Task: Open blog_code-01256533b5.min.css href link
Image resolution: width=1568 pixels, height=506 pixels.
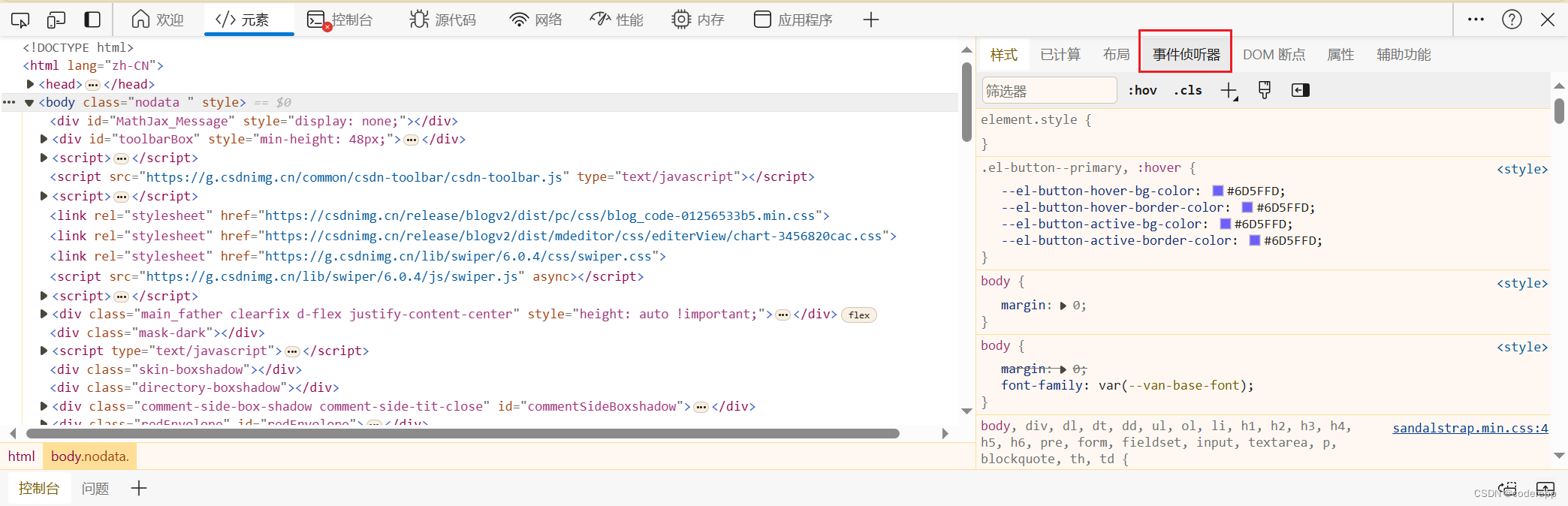Action: pos(540,216)
